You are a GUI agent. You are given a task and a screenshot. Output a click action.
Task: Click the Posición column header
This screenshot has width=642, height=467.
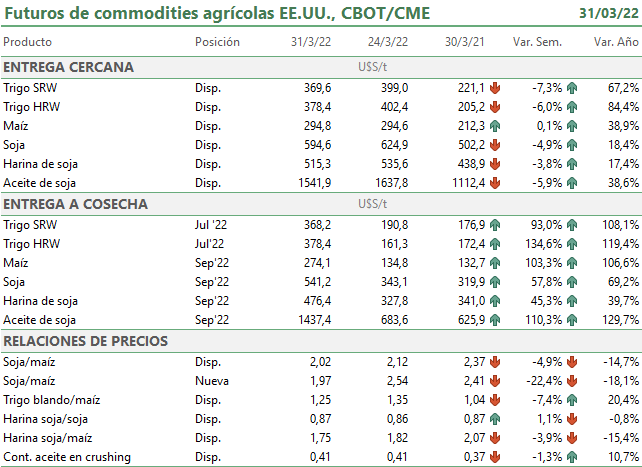pos(217,42)
